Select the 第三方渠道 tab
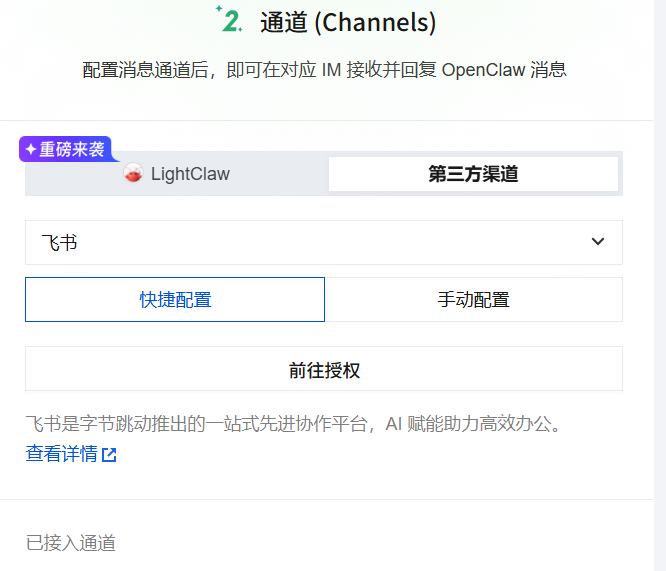The image size is (666, 571). tap(473, 174)
